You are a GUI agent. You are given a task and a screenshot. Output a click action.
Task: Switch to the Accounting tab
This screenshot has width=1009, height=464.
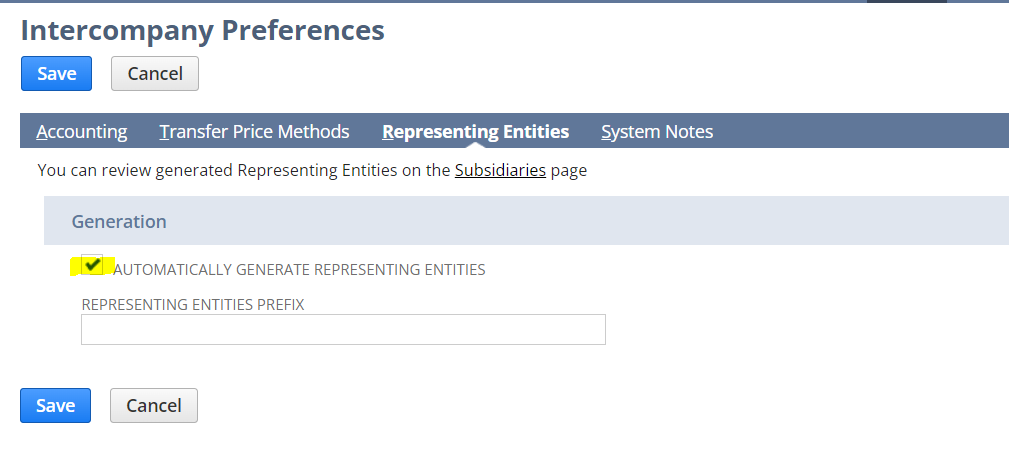[x=82, y=132]
